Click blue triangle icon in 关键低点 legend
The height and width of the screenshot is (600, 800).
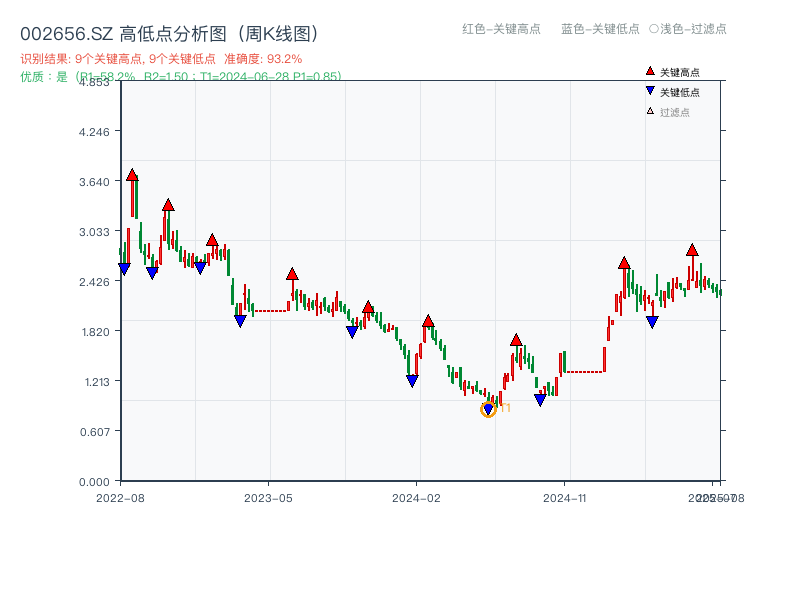(x=650, y=92)
